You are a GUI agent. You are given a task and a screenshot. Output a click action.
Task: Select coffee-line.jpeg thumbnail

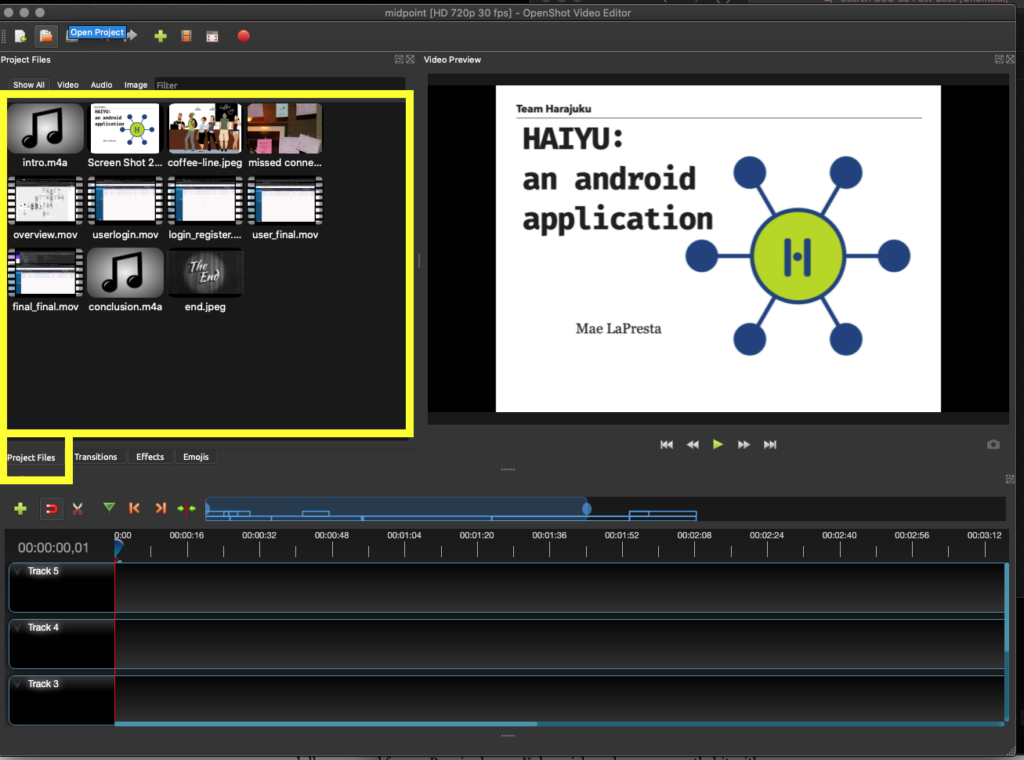(204, 136)
